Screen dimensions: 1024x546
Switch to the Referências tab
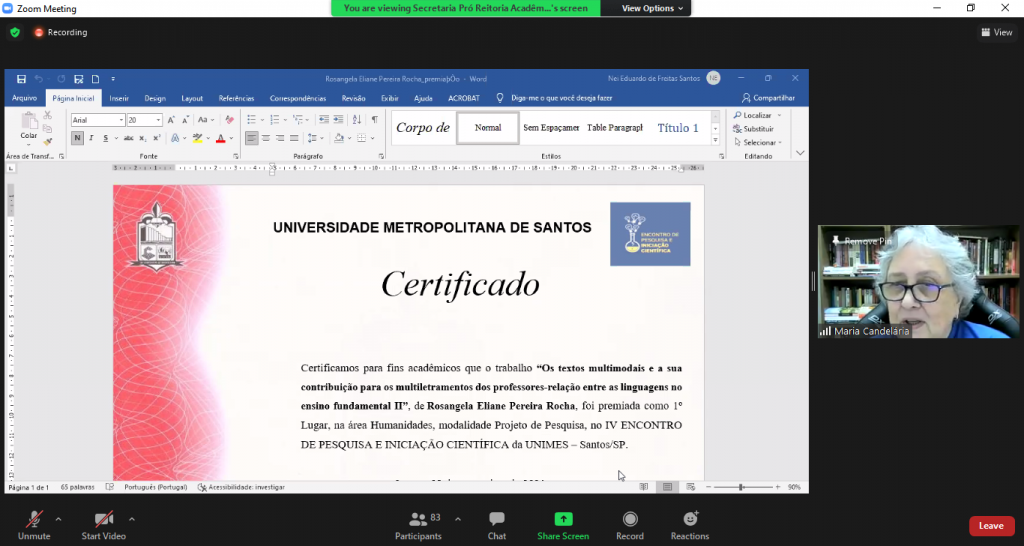[236, 99]
